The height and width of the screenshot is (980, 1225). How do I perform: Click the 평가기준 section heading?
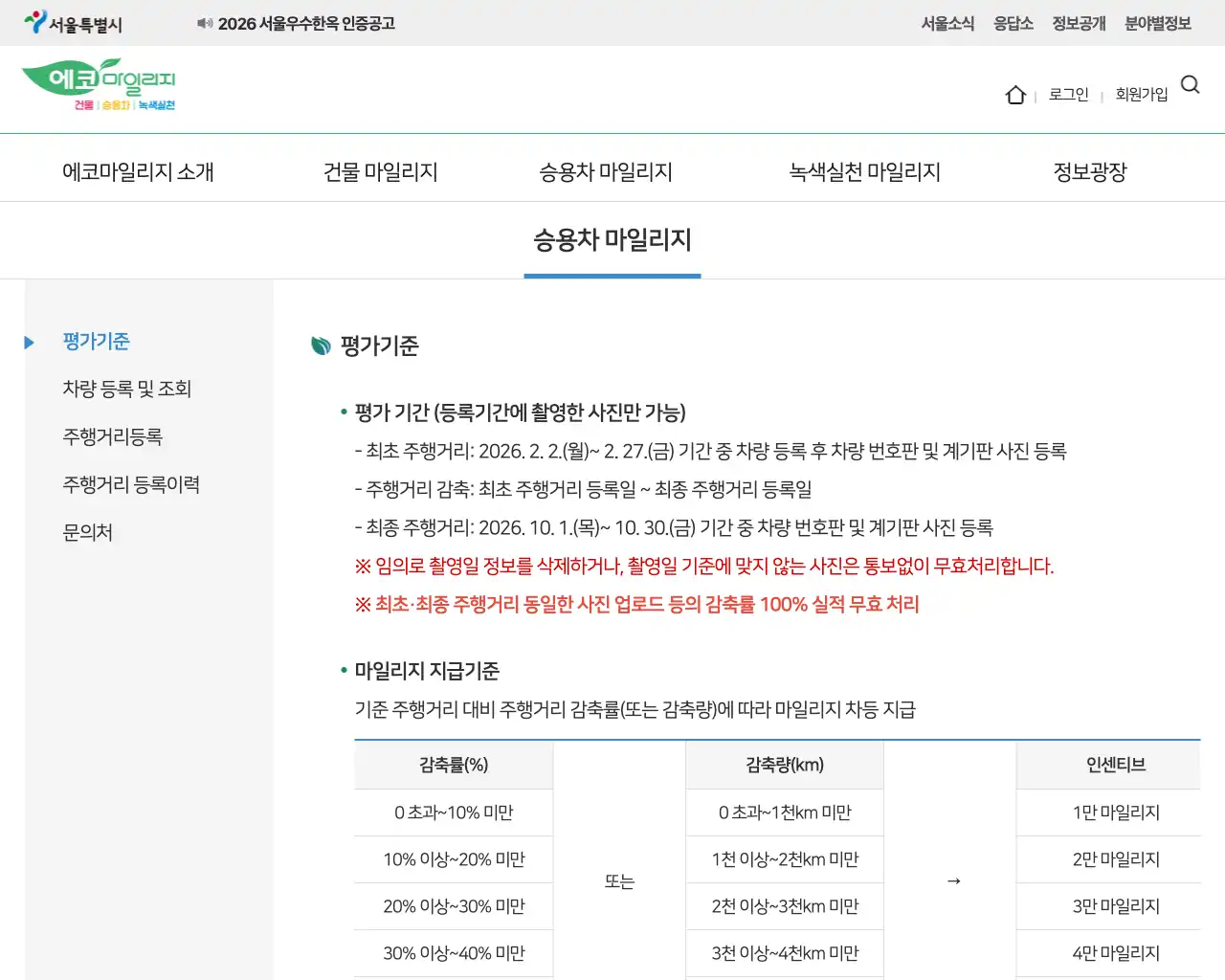tap(379, 345)
